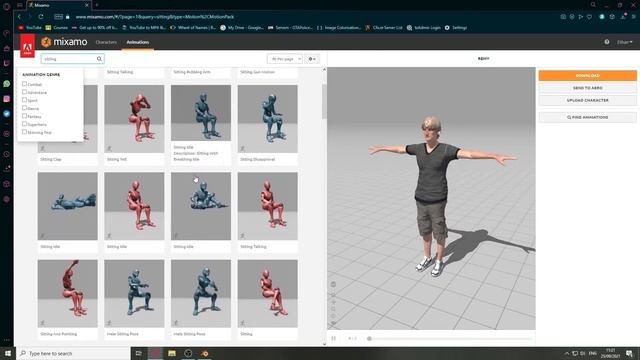Click the Send to Aero button
This screenshot has width=640, height=360.
(587, 88)
